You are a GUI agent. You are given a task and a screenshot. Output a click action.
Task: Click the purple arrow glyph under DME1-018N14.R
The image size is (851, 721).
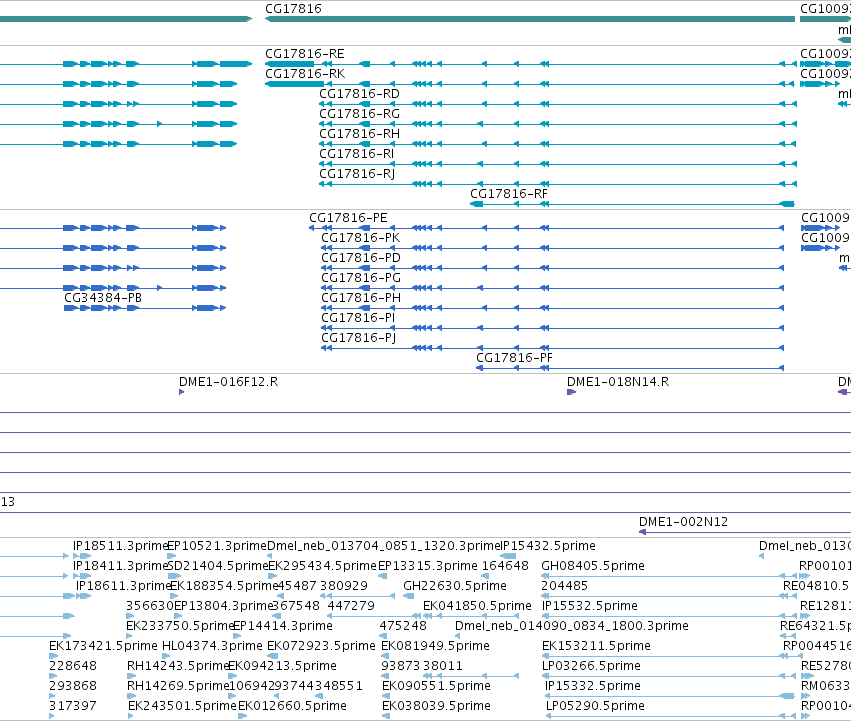click(x=571, y=393)
